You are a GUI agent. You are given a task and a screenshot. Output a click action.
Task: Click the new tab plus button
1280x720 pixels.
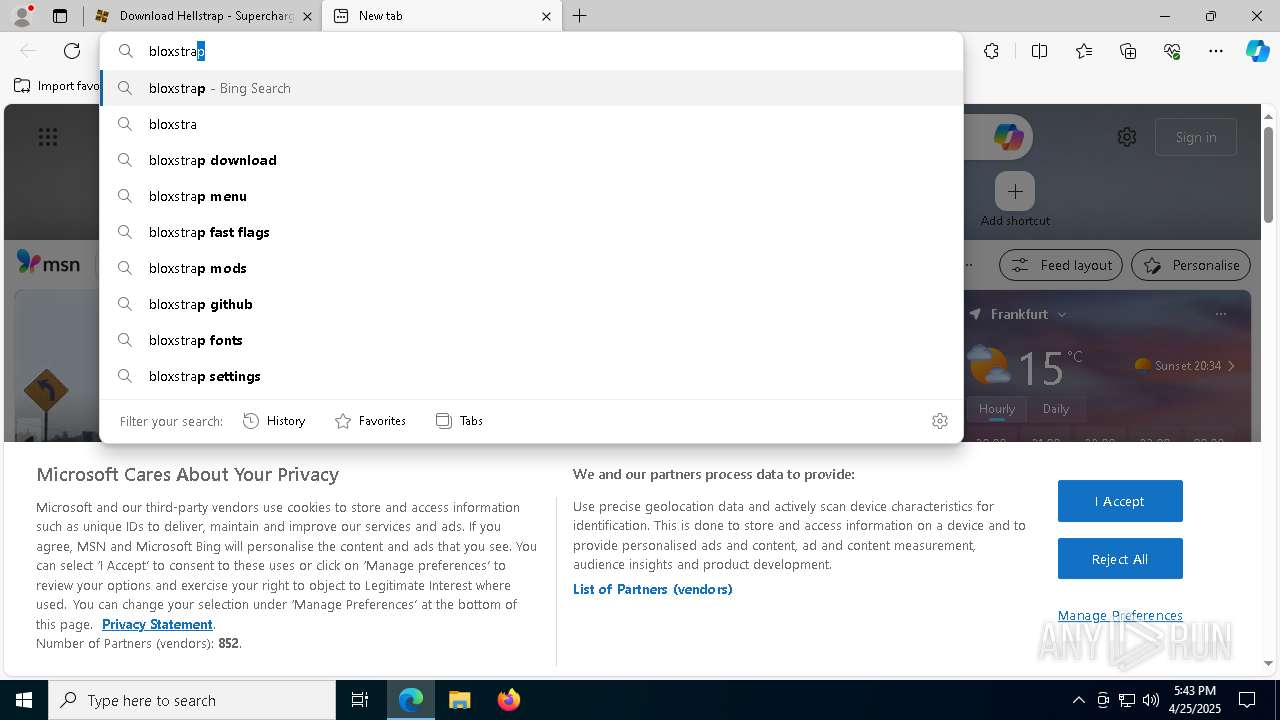pyautogui.click(x=580, y=16)
